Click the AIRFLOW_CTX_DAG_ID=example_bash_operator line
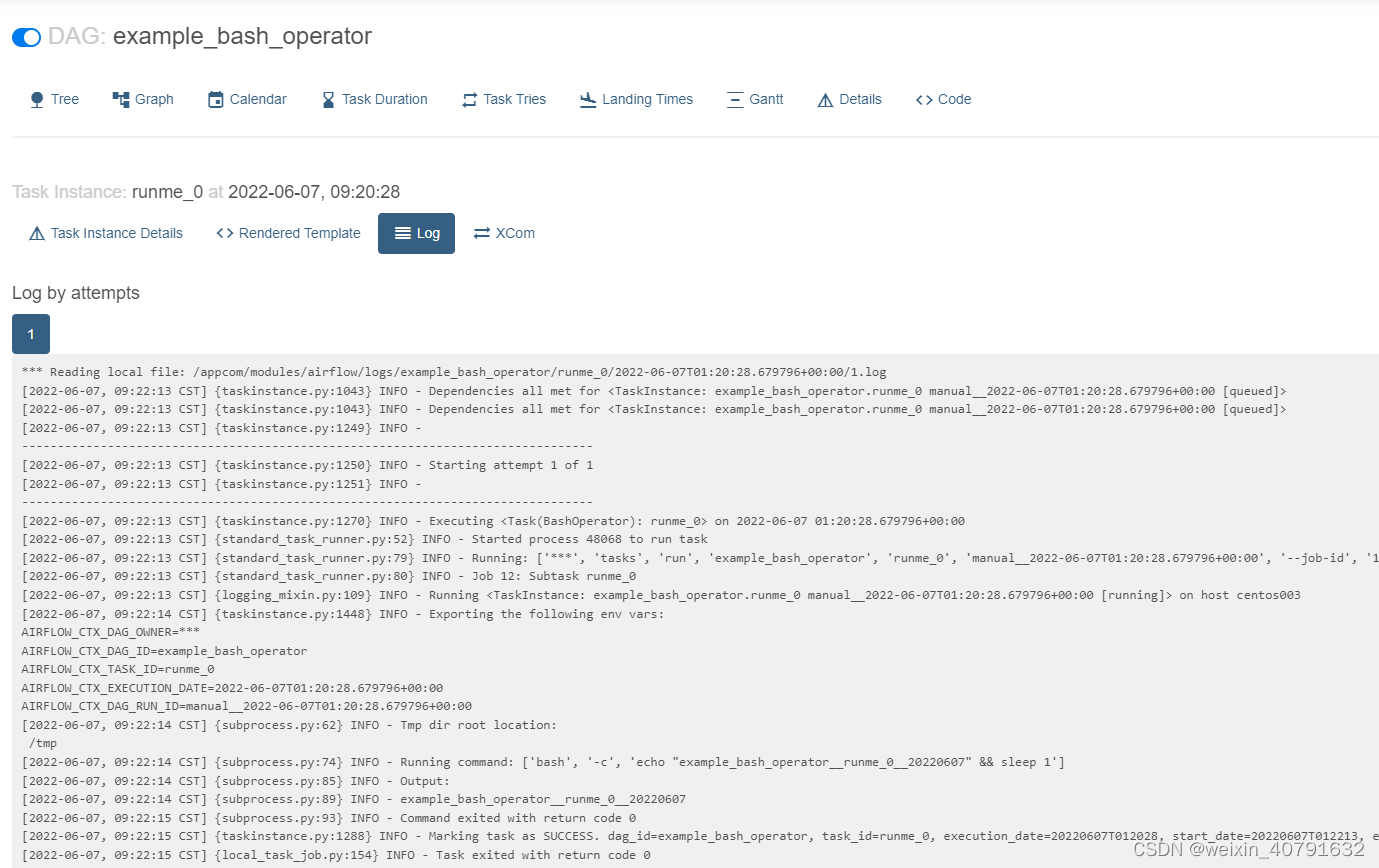Screen dimensions: 1379x868 pos(164,651)
